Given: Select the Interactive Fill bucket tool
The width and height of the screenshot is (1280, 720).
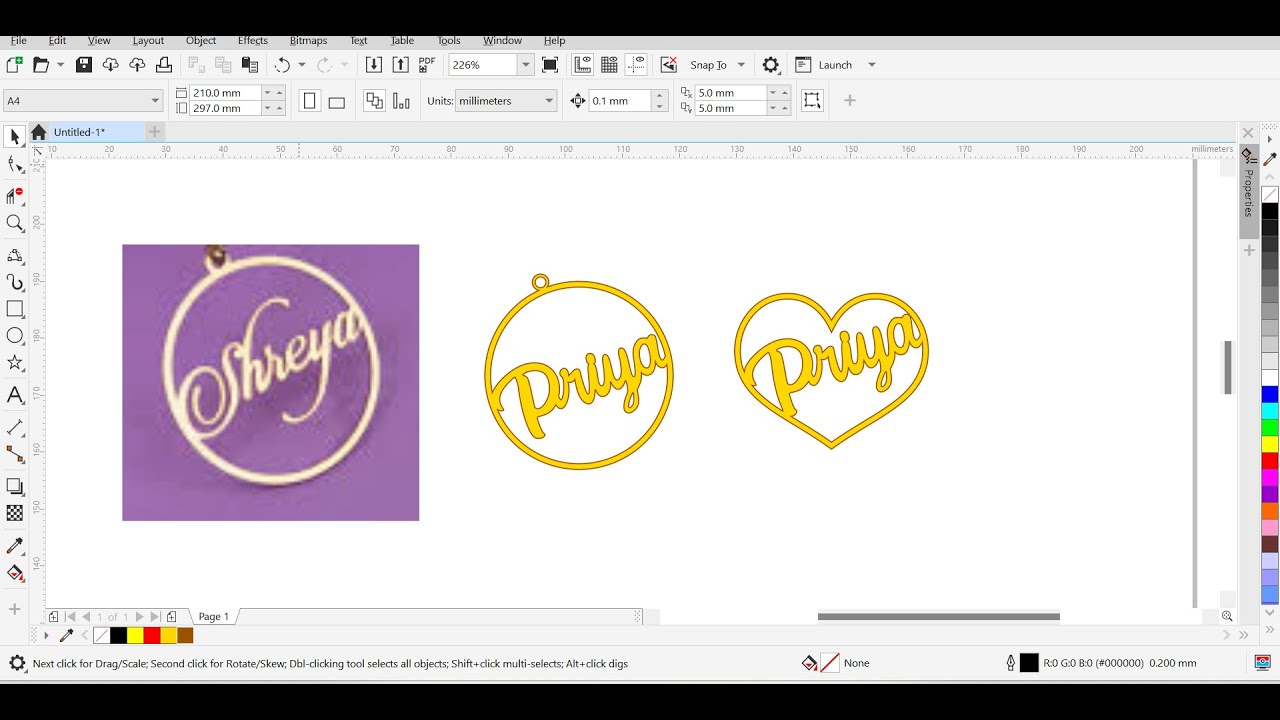Looking at the screenshot, I should [x=14, y=574].
